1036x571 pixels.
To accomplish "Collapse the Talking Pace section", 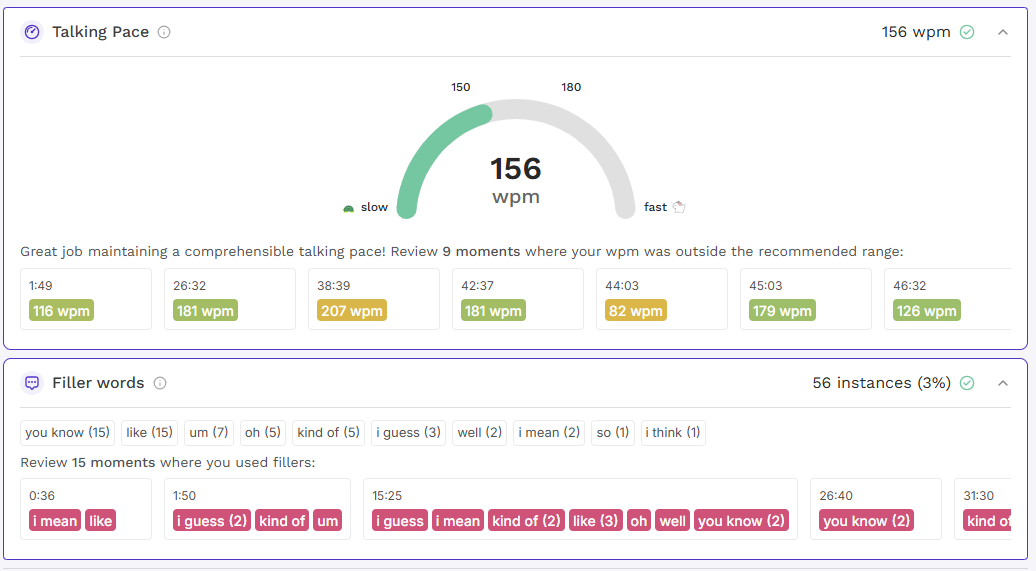I will click(x=1003, y=32).
